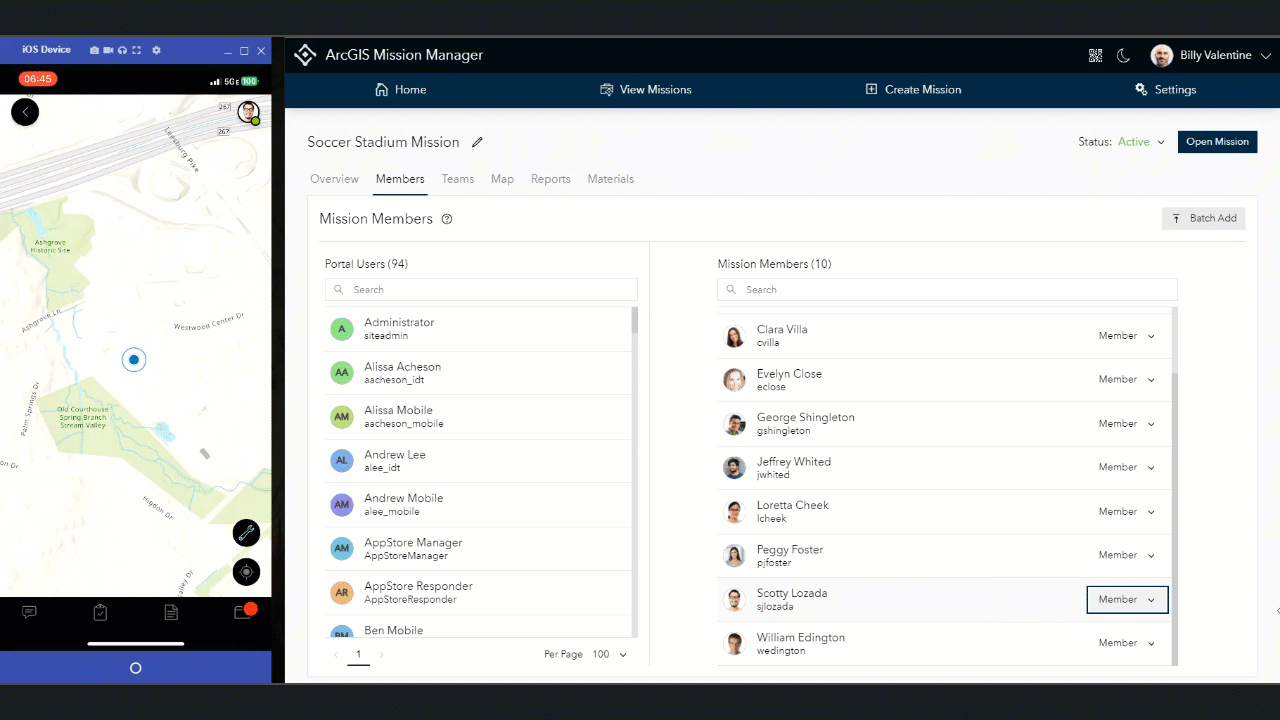The height and width of the screenshot is (720, 1280).
Task: Switch to the Teams tab
Action: click(458, 179)
